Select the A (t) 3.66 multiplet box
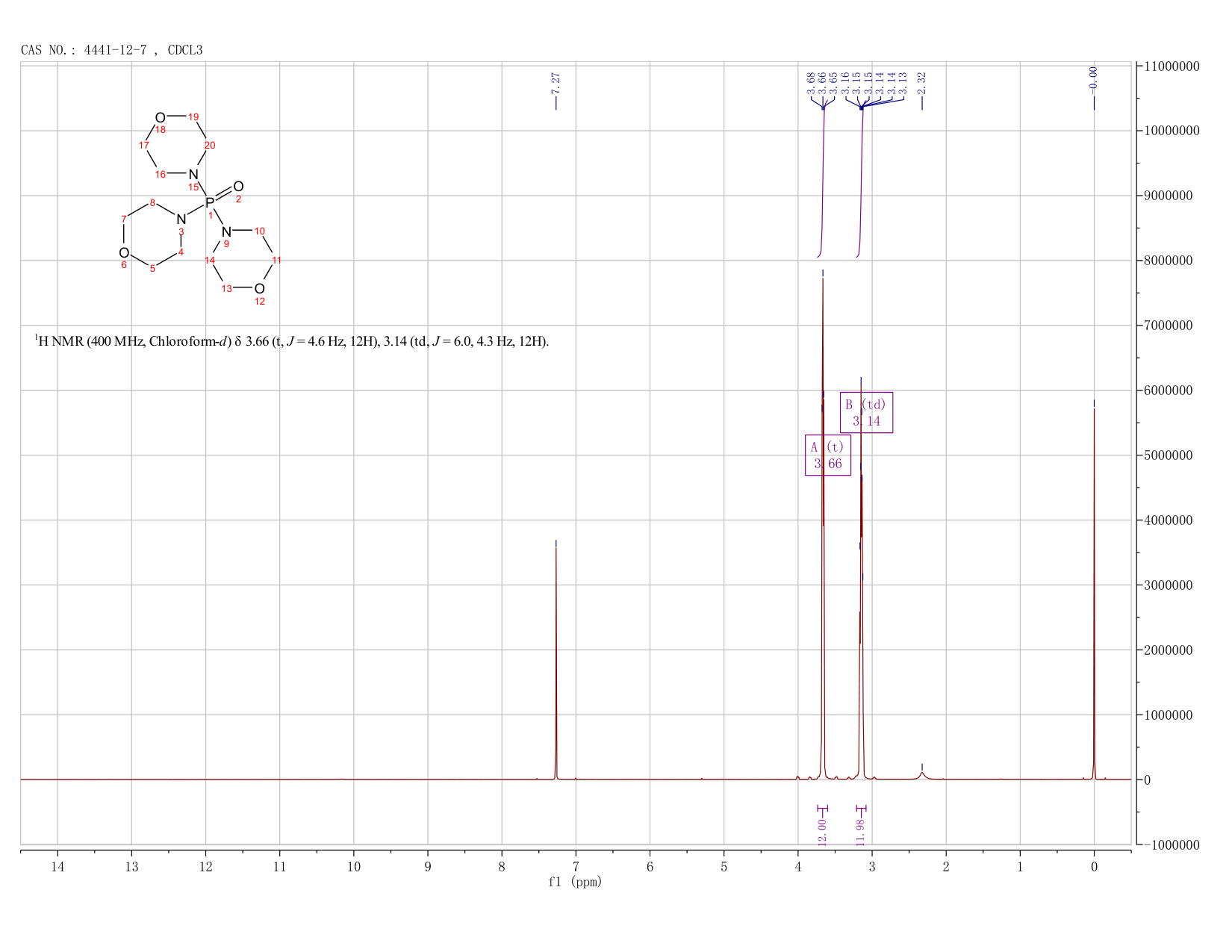The height and width of the screenshot is (952, 1232). (x=828, y=455)
